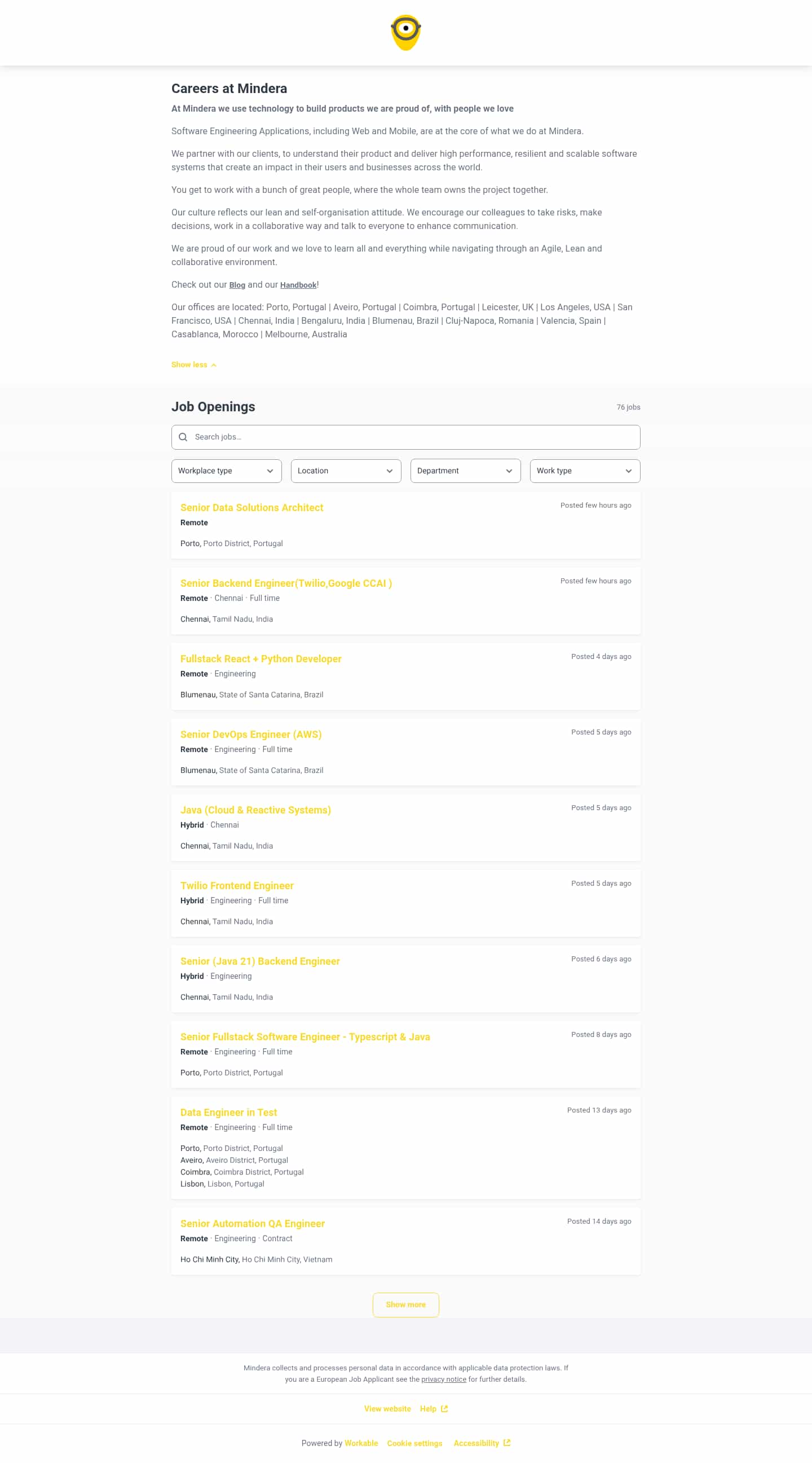Image resolution: width=812 pixels, height=1463 pixels.
Task: Click 'Aveiro, Aveiro District, Portugal' text
Action: (234, 1159)
